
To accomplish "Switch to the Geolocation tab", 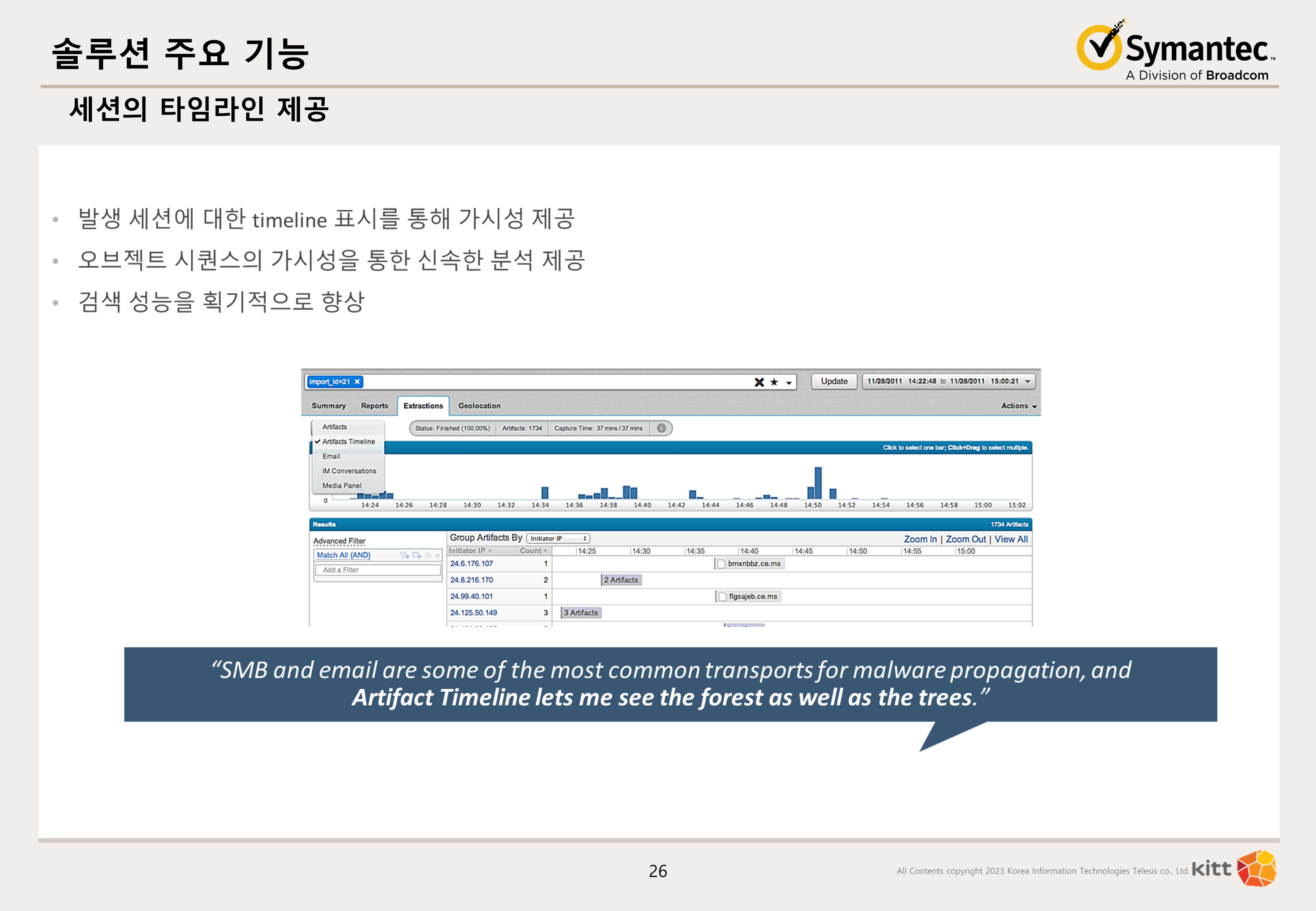I will coord(479,406).
